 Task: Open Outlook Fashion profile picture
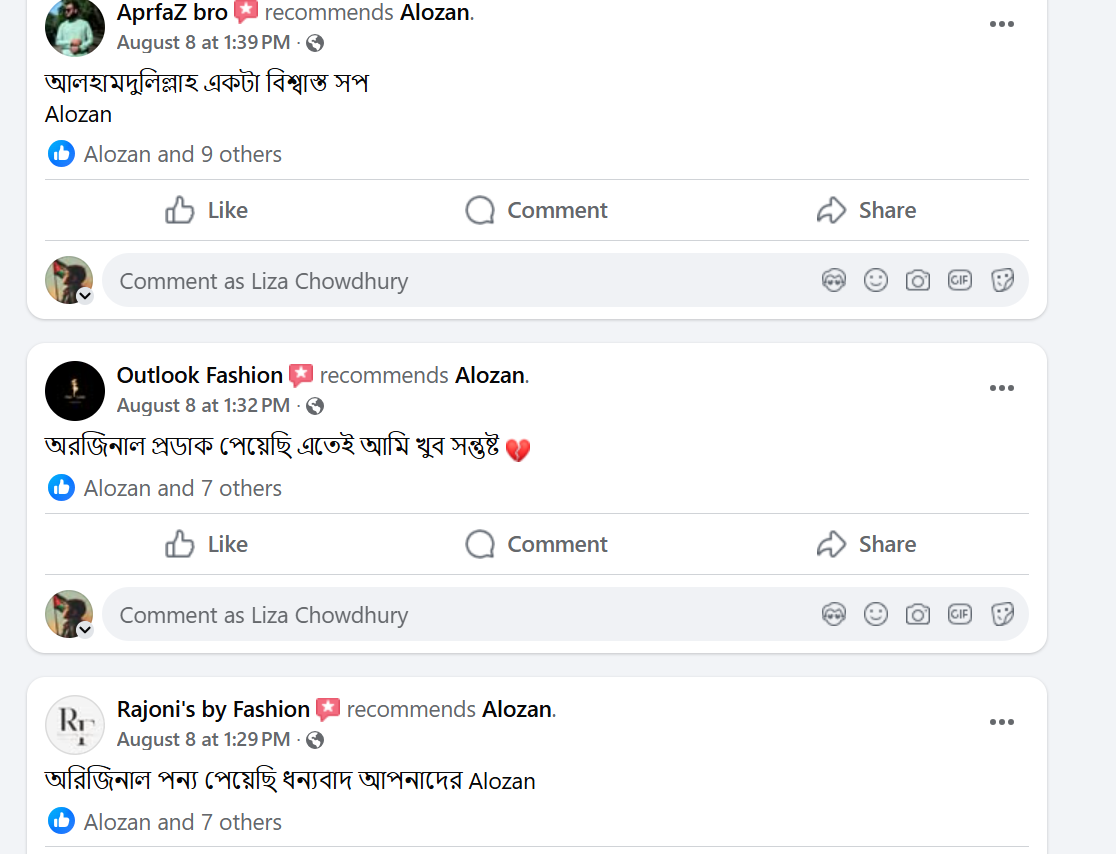pyautogui.click(x=75, y=391)
